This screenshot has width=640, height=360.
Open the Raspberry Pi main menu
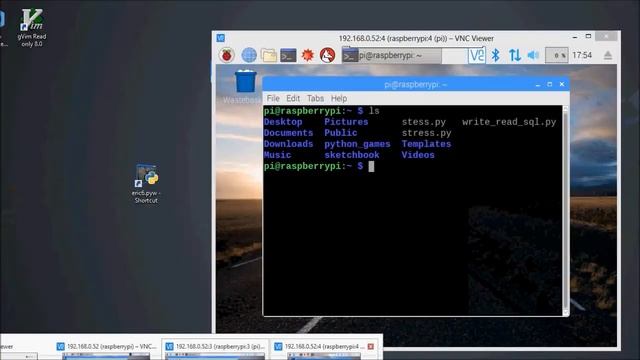point(227,55)
